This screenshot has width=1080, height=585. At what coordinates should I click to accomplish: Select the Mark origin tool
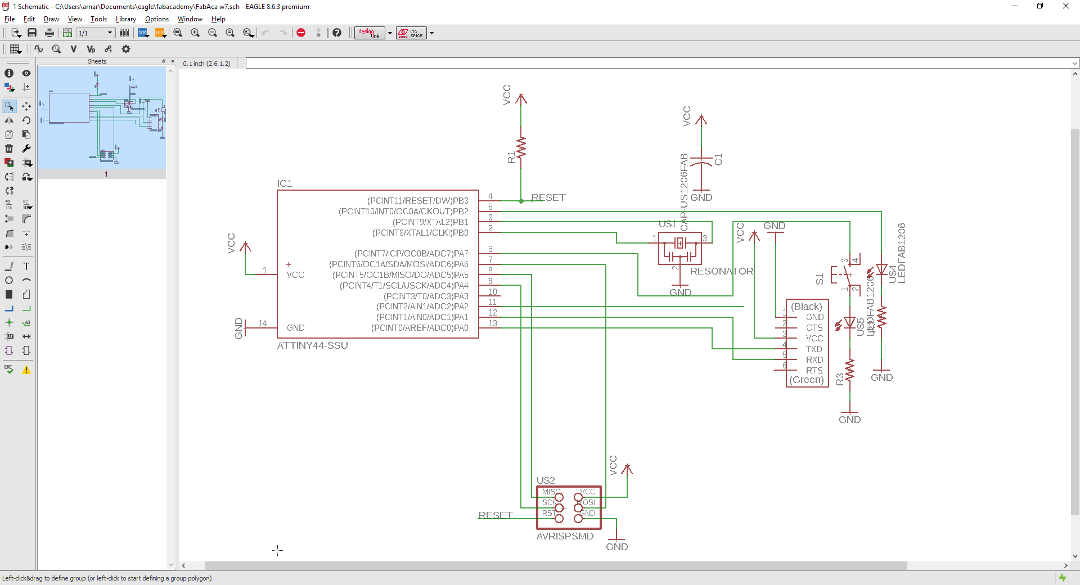[26, 88]
